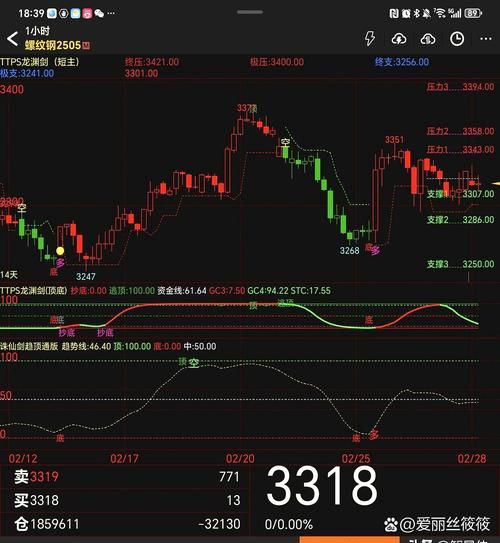Image resolution: width=500 pixels, height=543 pixels.
Task: Tap the 0/0.00% change value
Action: pyautogui.click(x=288, y=524)
